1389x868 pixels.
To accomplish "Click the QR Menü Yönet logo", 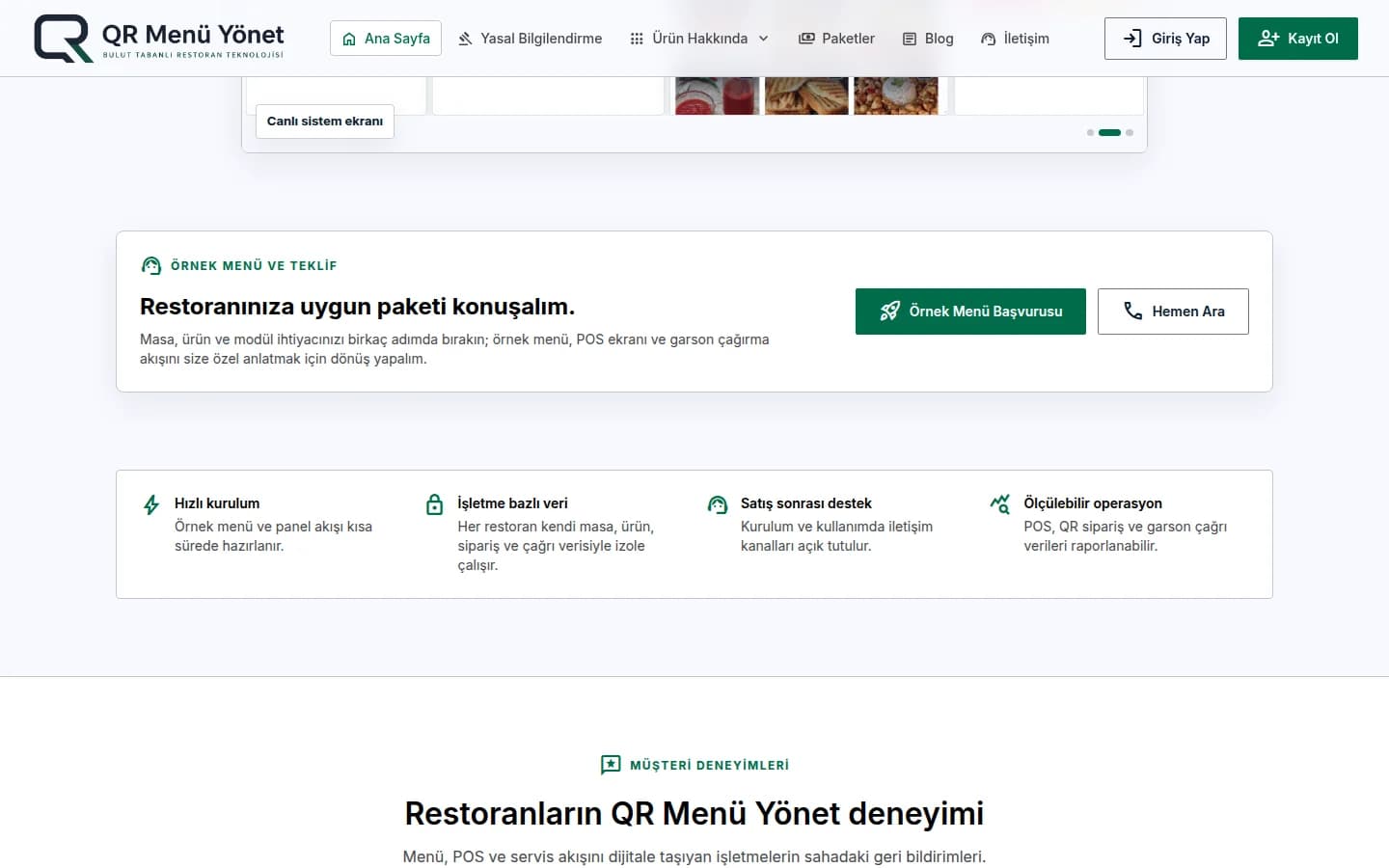I will (159, 39).
